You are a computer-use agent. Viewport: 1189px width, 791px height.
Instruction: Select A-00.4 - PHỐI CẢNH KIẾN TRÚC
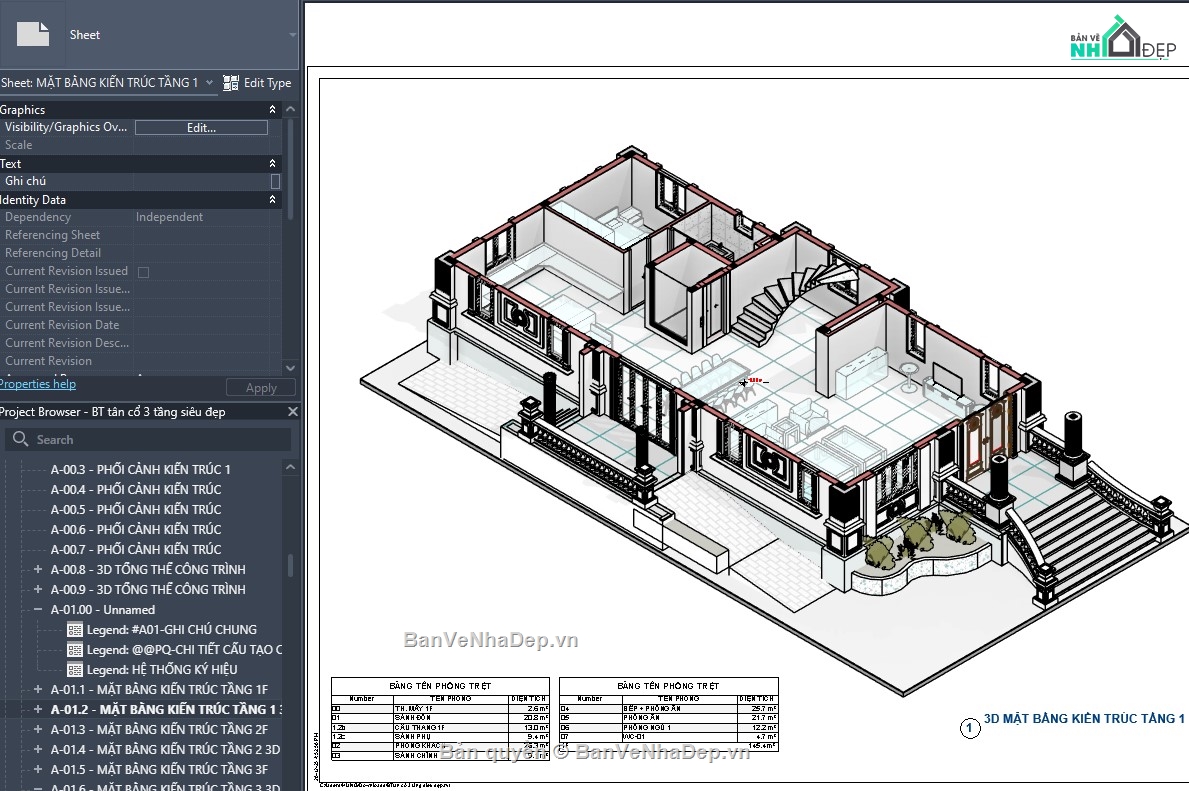pyautogui.click(x=136, y=489)
